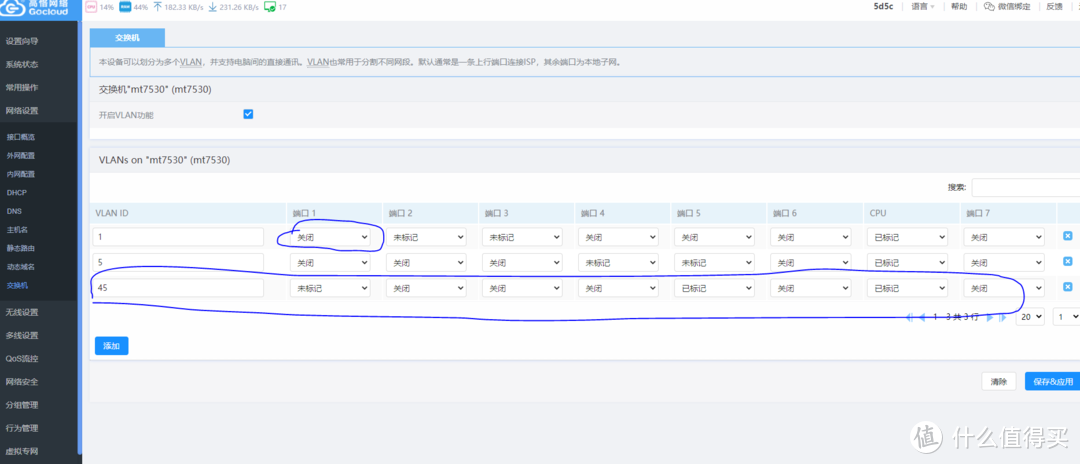Open DNS submenu item
This screenshot has width=1080, height=464.
pyautogui.click(x=14, y=211)
